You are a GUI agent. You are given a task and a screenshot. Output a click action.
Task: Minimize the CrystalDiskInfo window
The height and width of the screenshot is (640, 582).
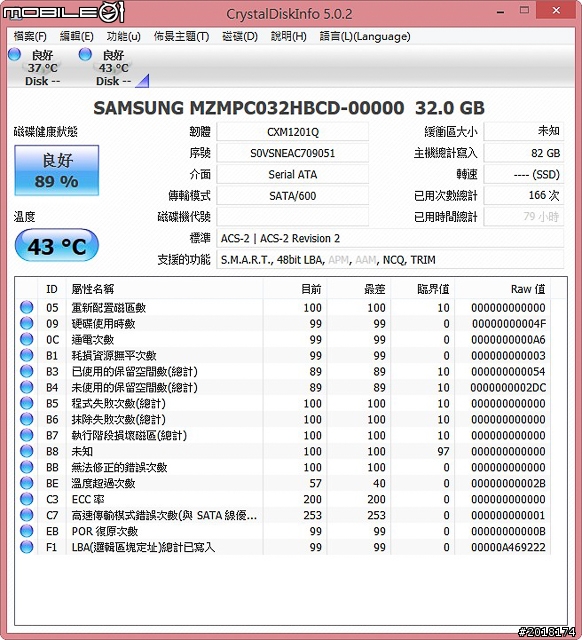(x=500, y=11)
